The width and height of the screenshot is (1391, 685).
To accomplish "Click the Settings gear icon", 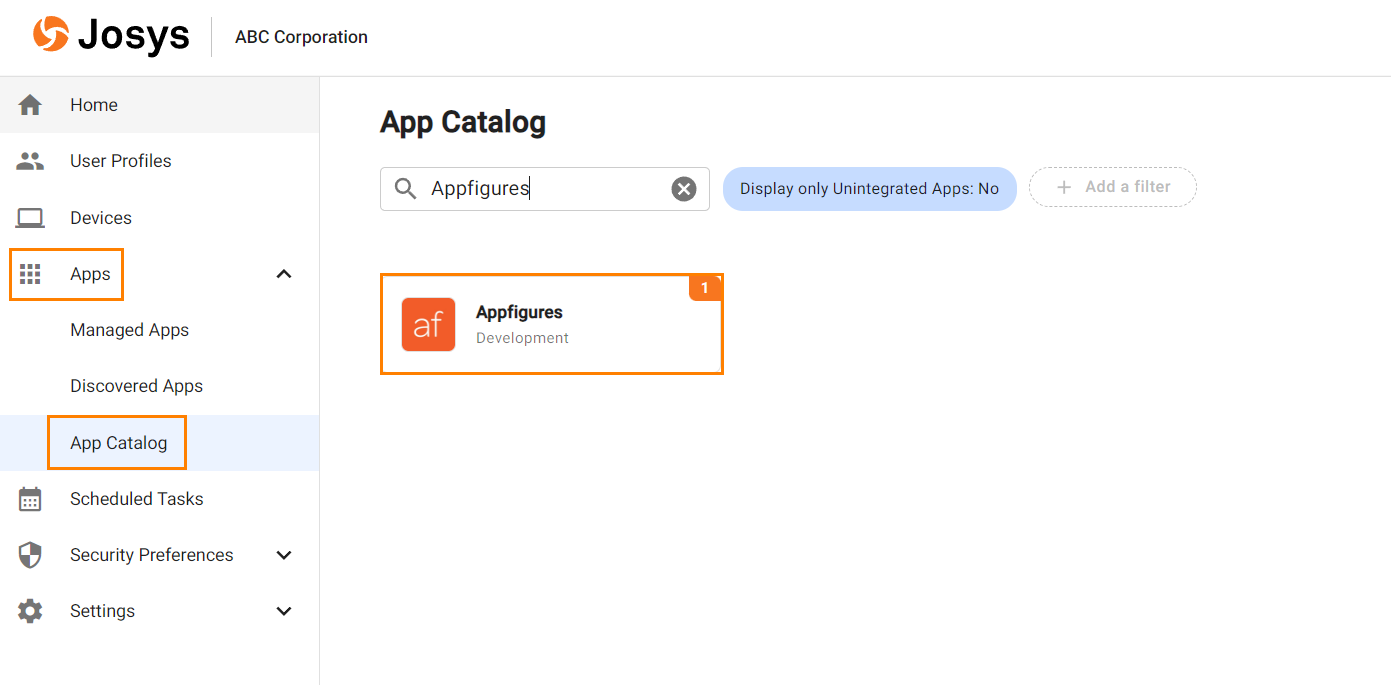I will click(30, 611).
